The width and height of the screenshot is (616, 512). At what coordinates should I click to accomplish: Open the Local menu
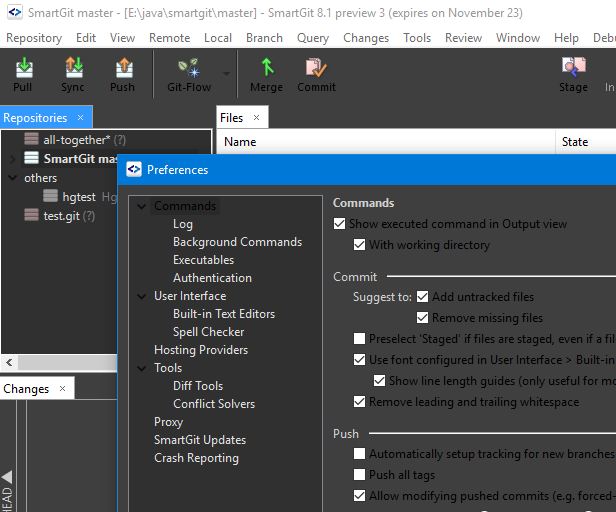point(218,38)
